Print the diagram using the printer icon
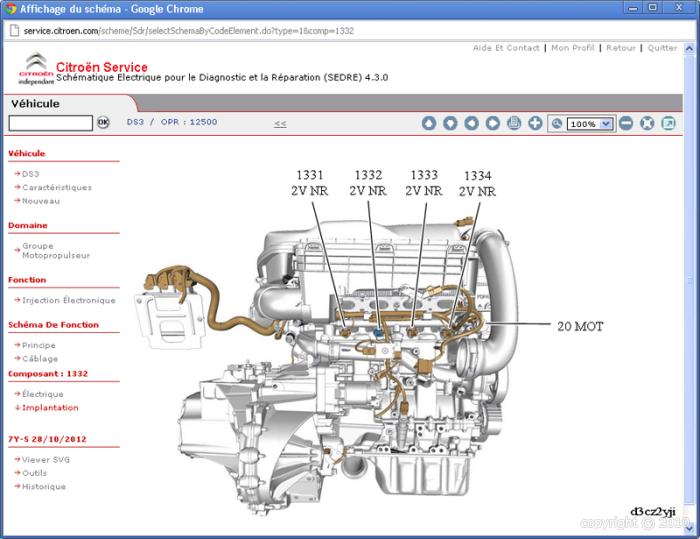This screenshot has height=539, width=700. pos(514,123)
